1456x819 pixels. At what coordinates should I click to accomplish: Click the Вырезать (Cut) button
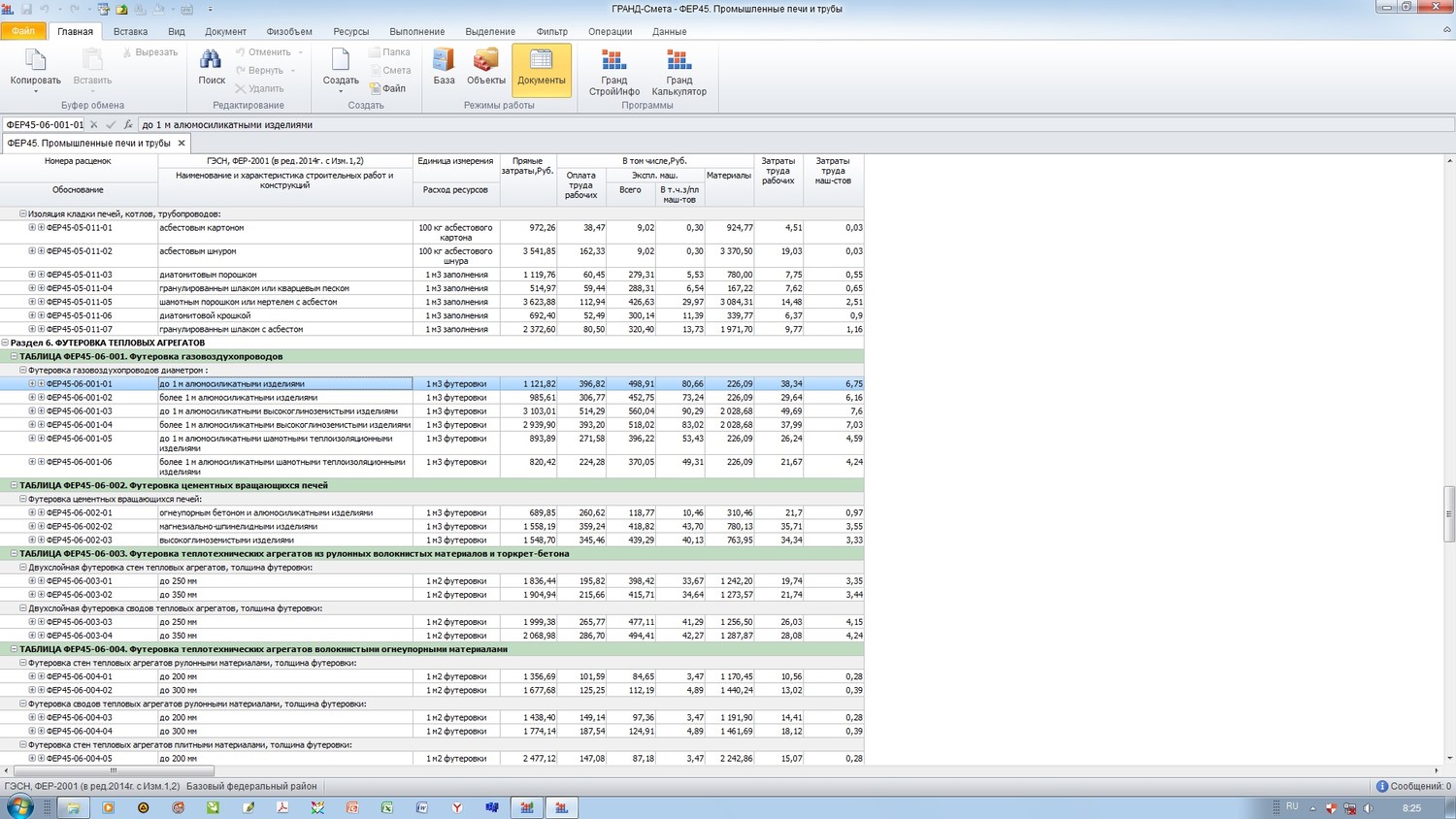point(149,52)
